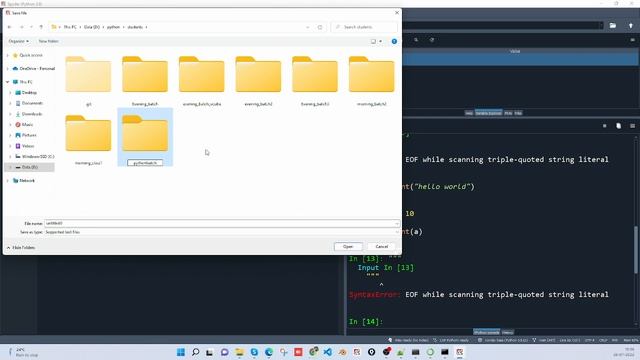Click the Search students box
640x360 pixels.
(x=364, y=27)
